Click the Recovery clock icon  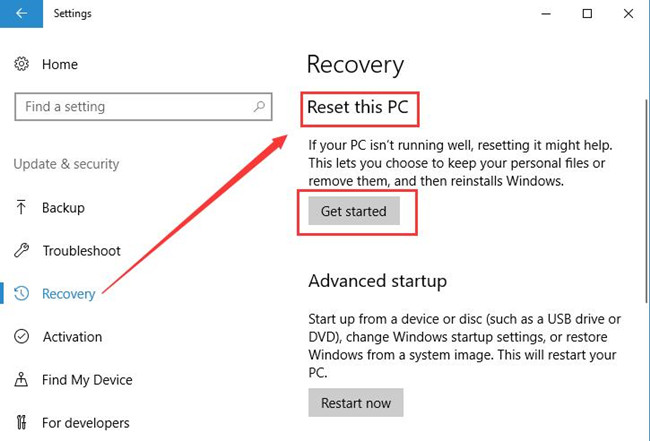point(22,293)
